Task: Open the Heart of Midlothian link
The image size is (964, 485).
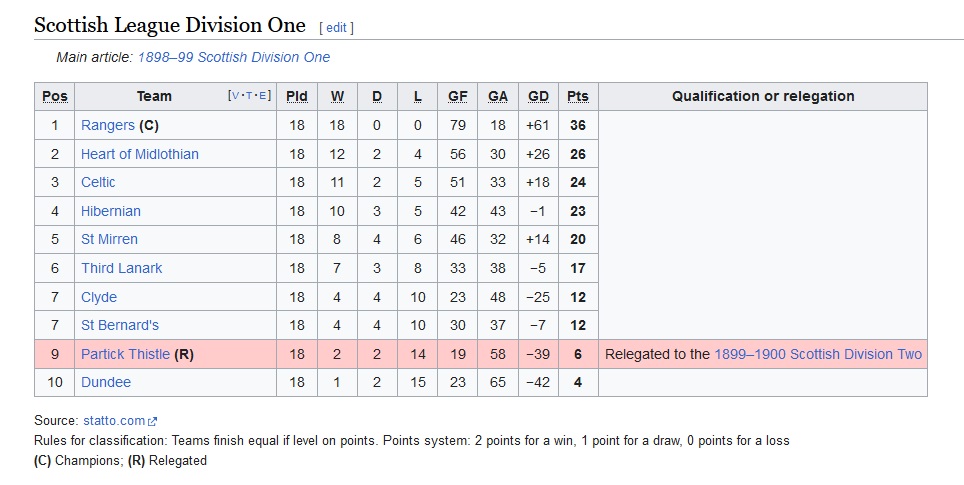Action: (140, 154)
